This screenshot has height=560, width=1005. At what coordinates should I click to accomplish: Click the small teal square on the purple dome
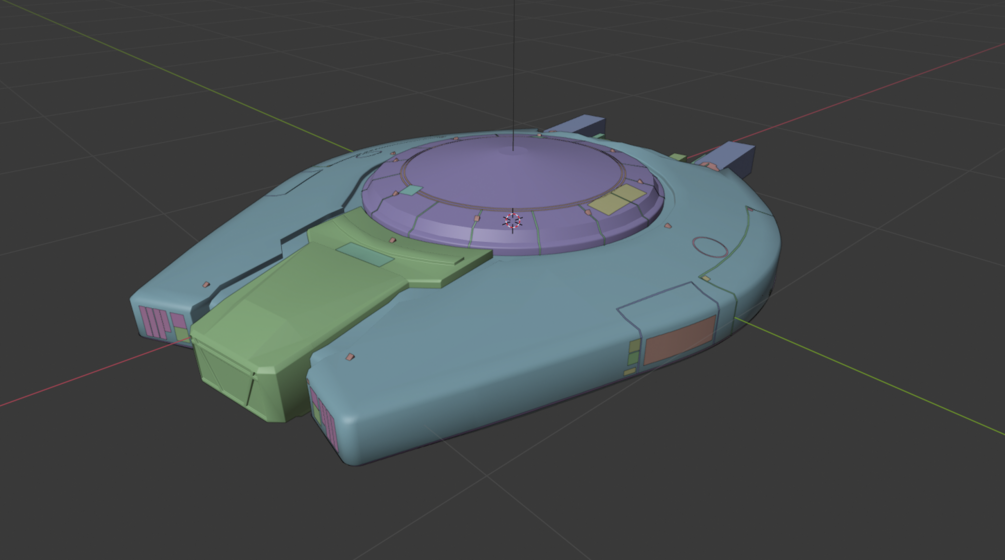click(x=411, y=190)
